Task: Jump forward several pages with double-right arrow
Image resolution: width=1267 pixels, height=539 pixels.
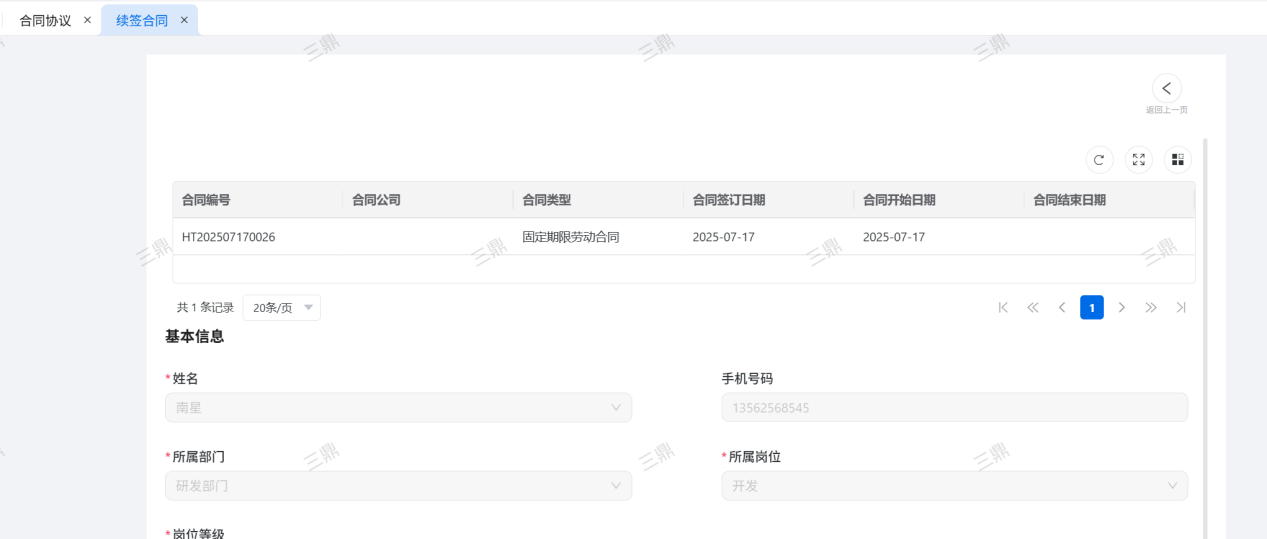Action: (1151, 308)
